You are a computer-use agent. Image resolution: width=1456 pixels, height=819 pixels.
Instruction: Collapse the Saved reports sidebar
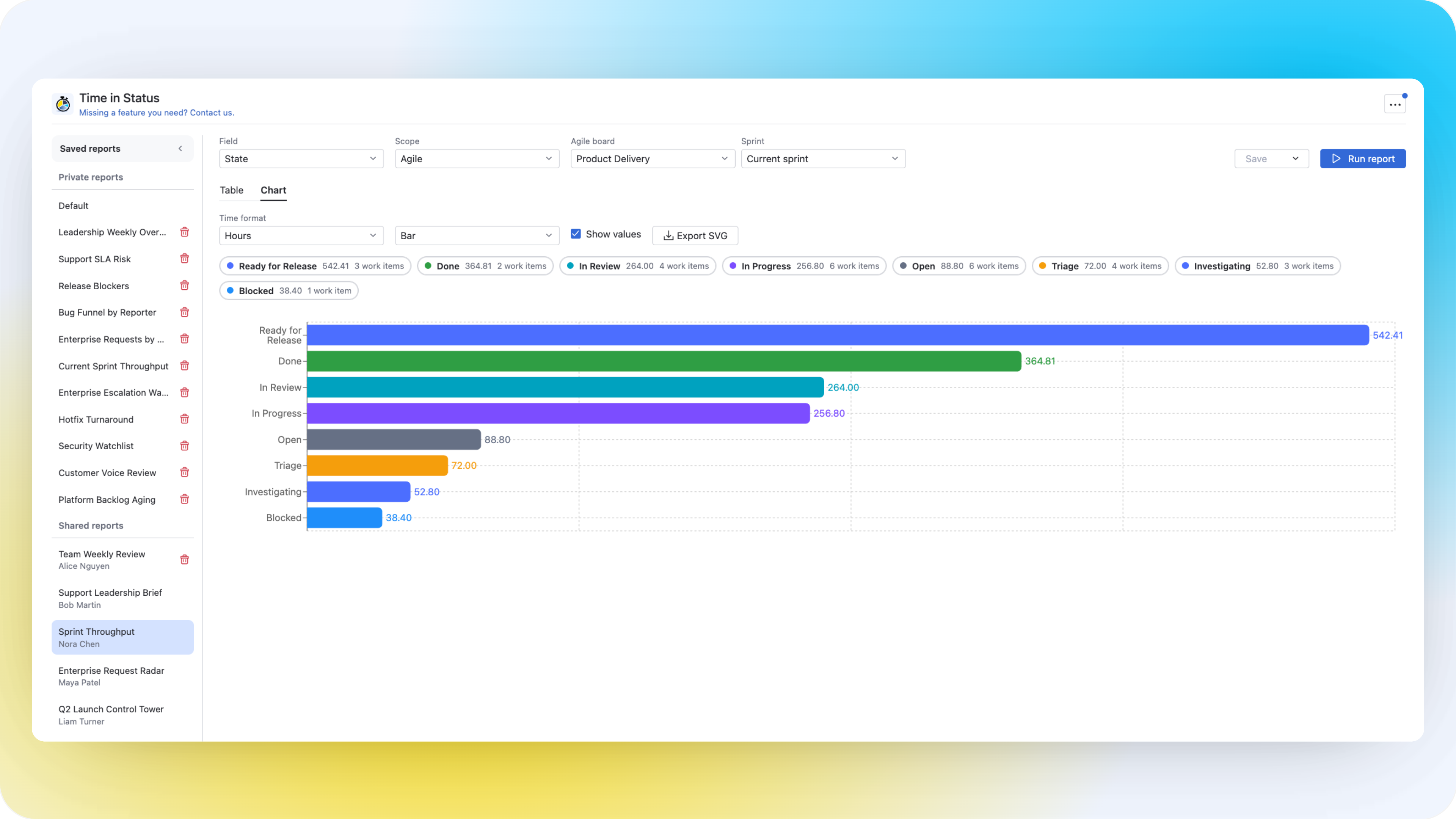[180, 149]
